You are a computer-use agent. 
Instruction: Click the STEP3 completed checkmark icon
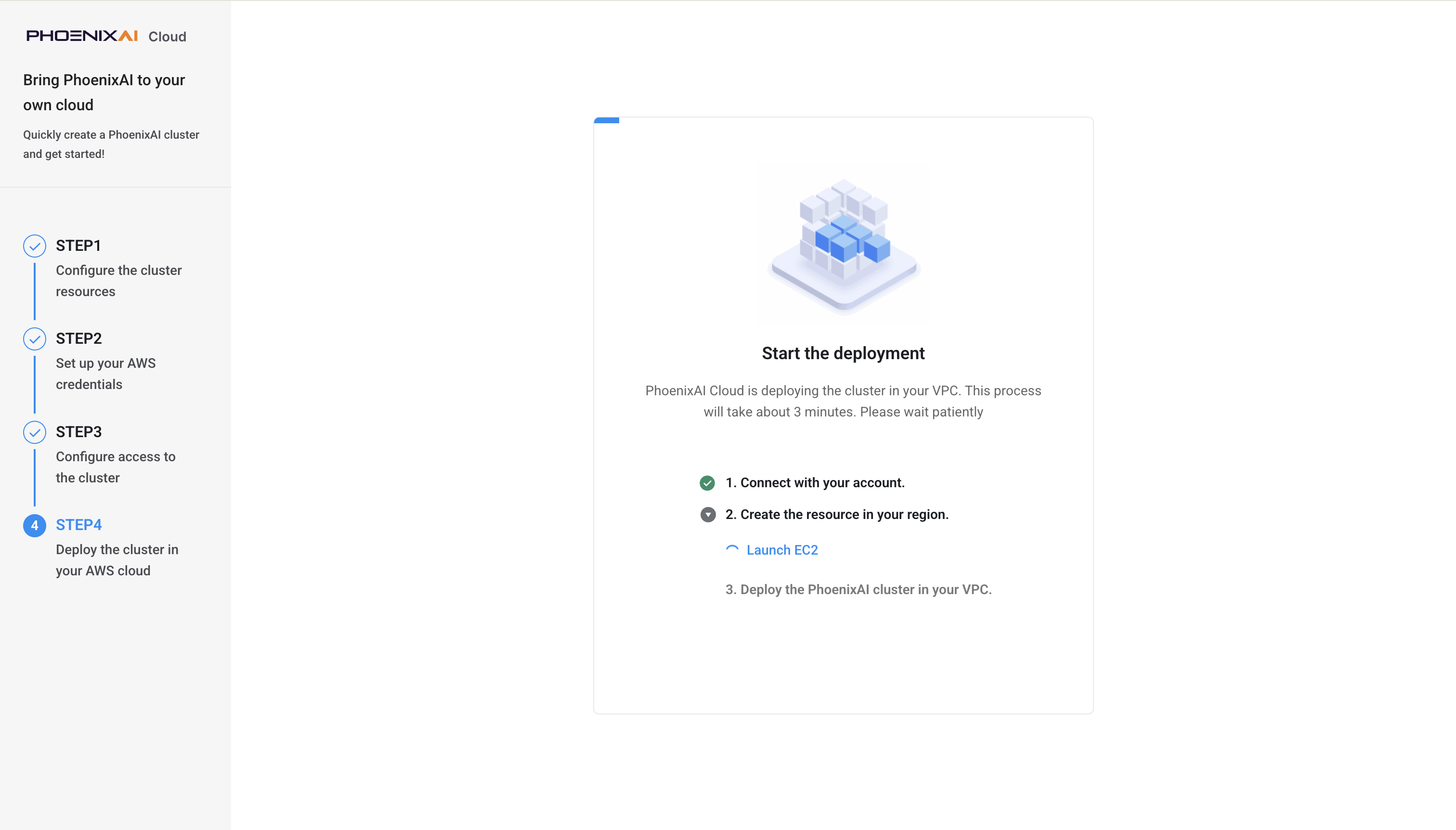tap(35, 432)
